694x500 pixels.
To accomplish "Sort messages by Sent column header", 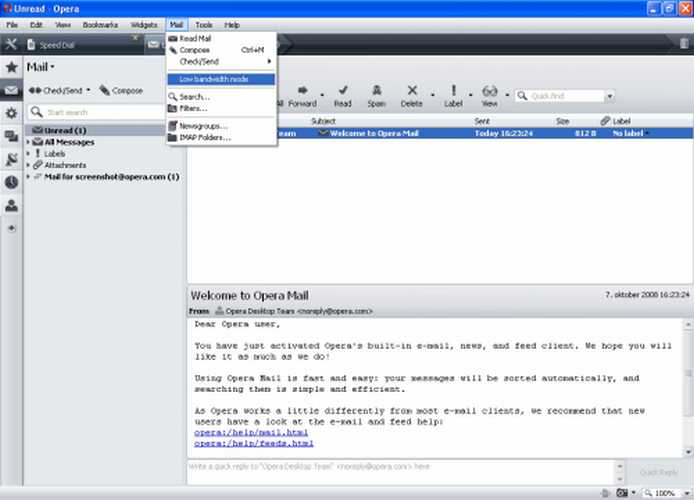I will pos(482,121).
